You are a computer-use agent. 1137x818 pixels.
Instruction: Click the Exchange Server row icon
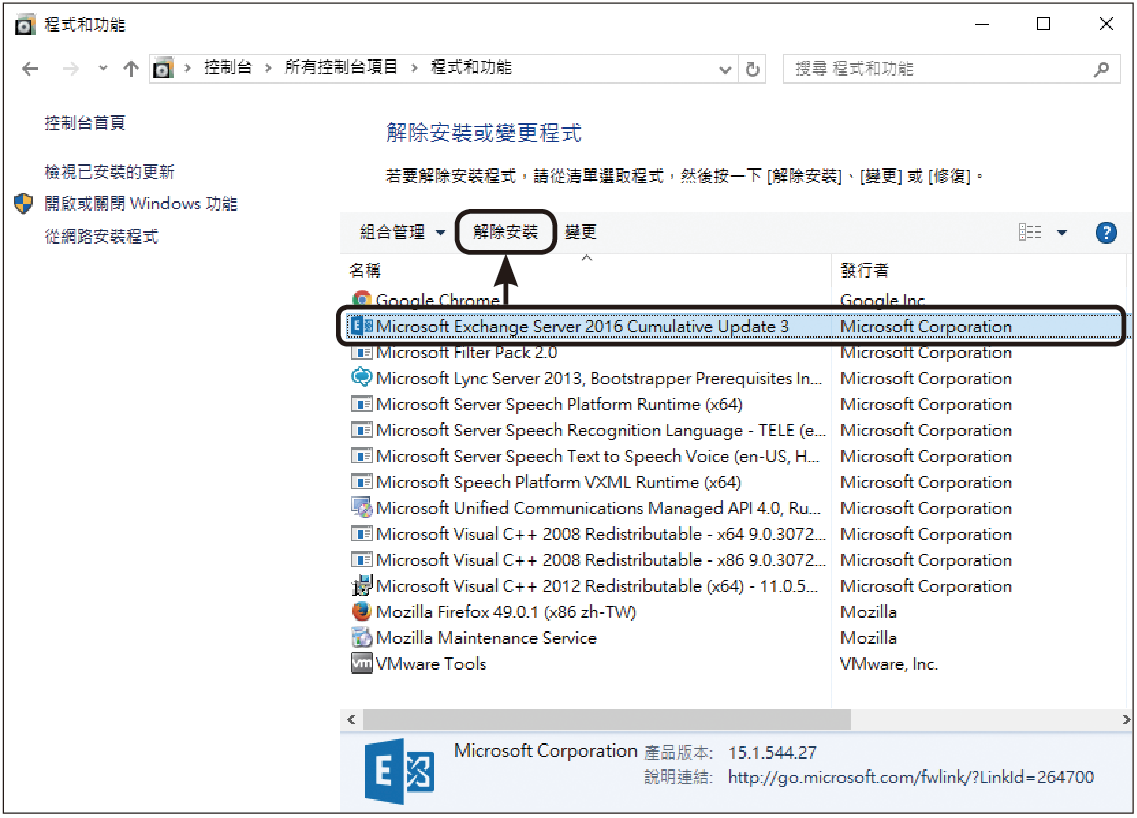pyautogui.click(x=361, y=326)
